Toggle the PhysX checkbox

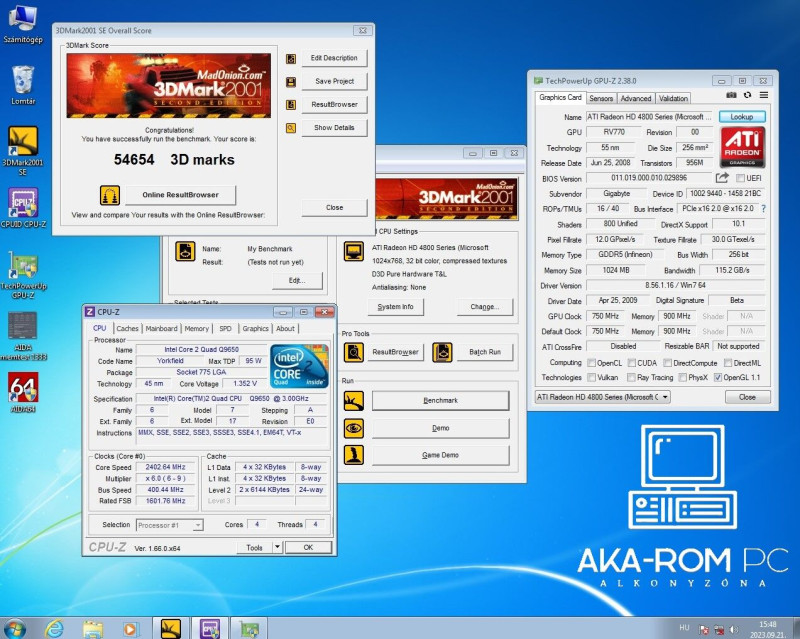[682, 378]
